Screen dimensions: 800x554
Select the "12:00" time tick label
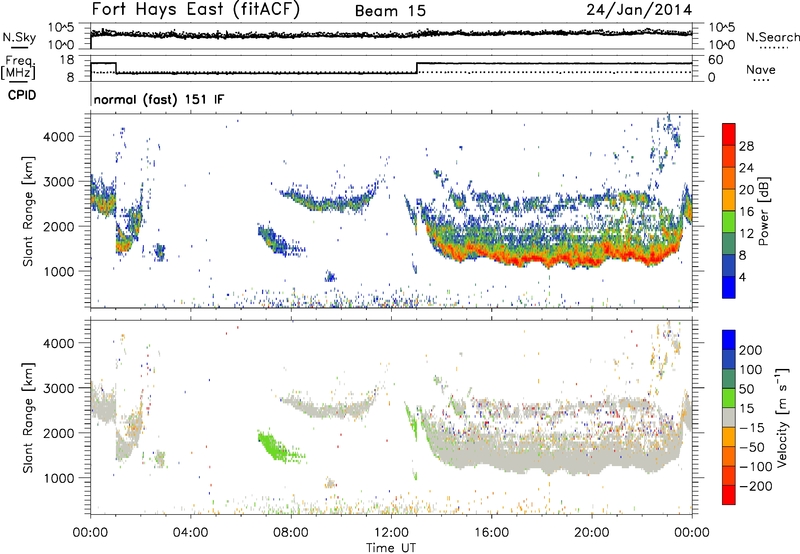pos(391,533)
